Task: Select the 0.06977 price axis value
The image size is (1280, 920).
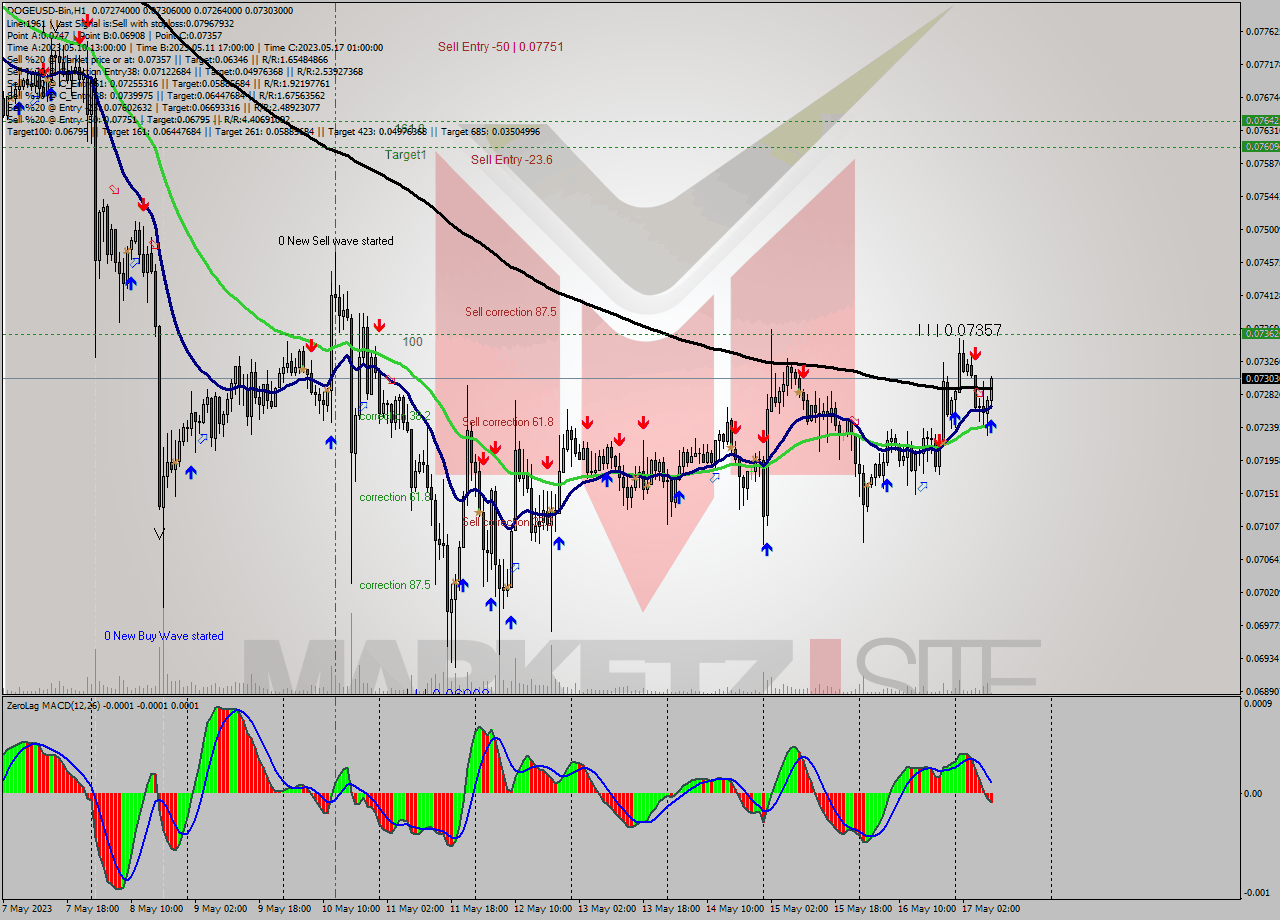Action: click(x=1261, y=625)
